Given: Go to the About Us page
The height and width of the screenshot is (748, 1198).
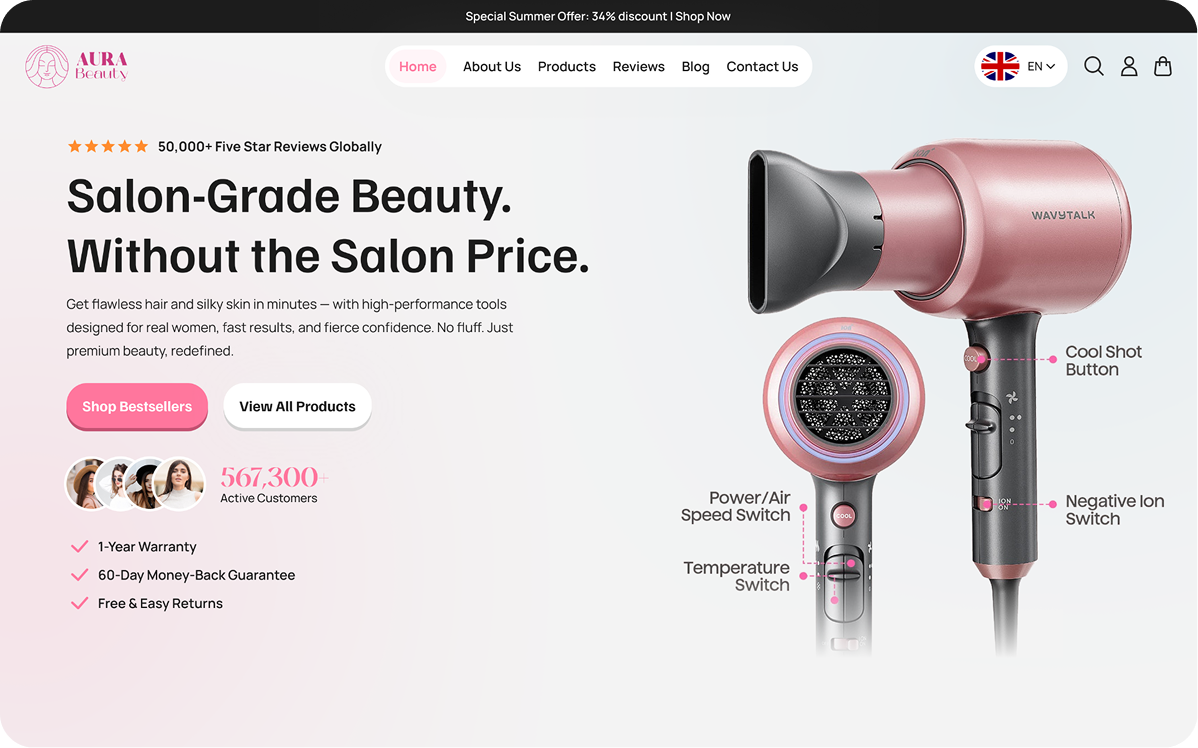Looking at the screenshot, I should [x=491, y=66].
